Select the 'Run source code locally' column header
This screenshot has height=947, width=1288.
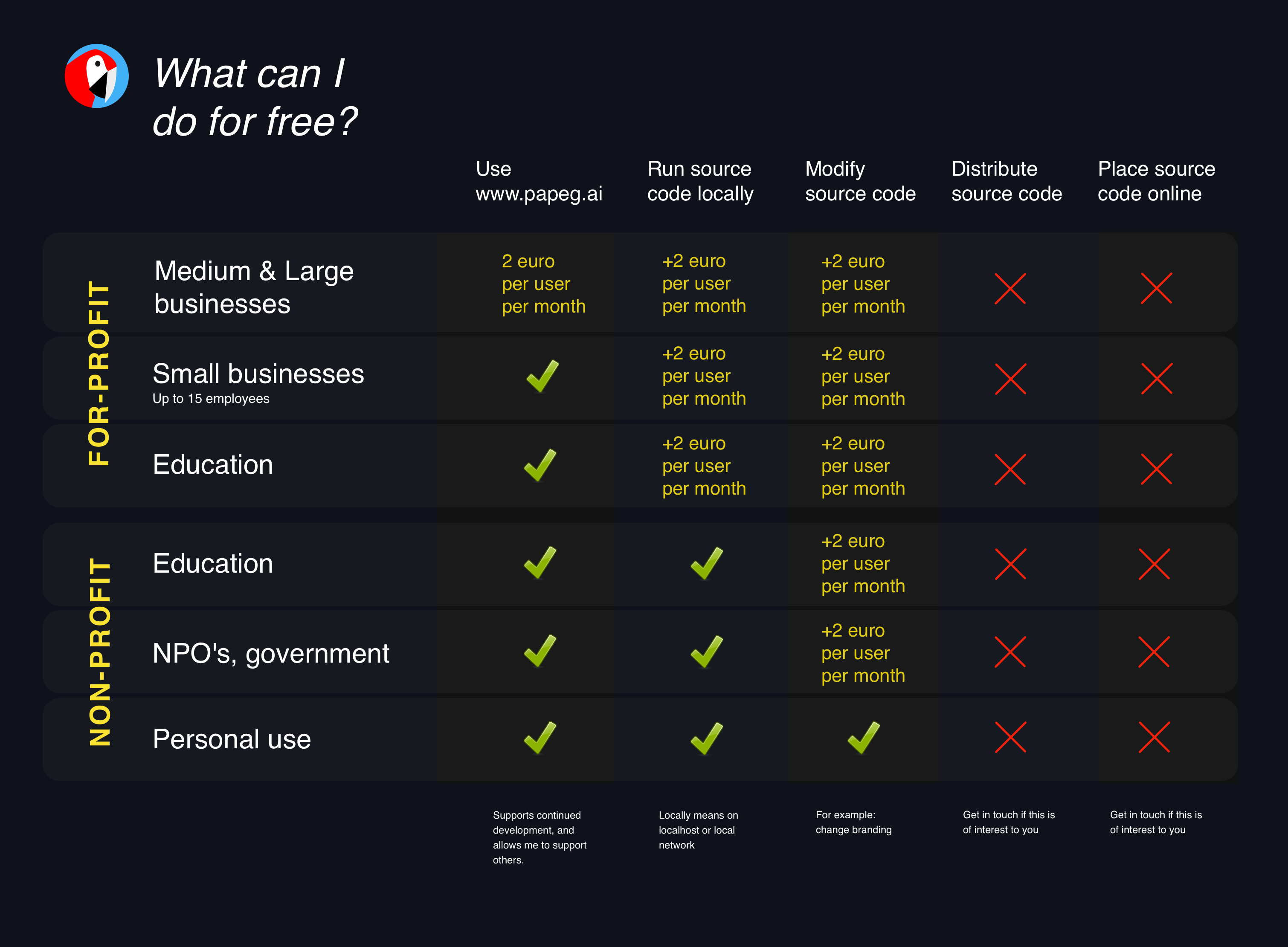[700, 181]
